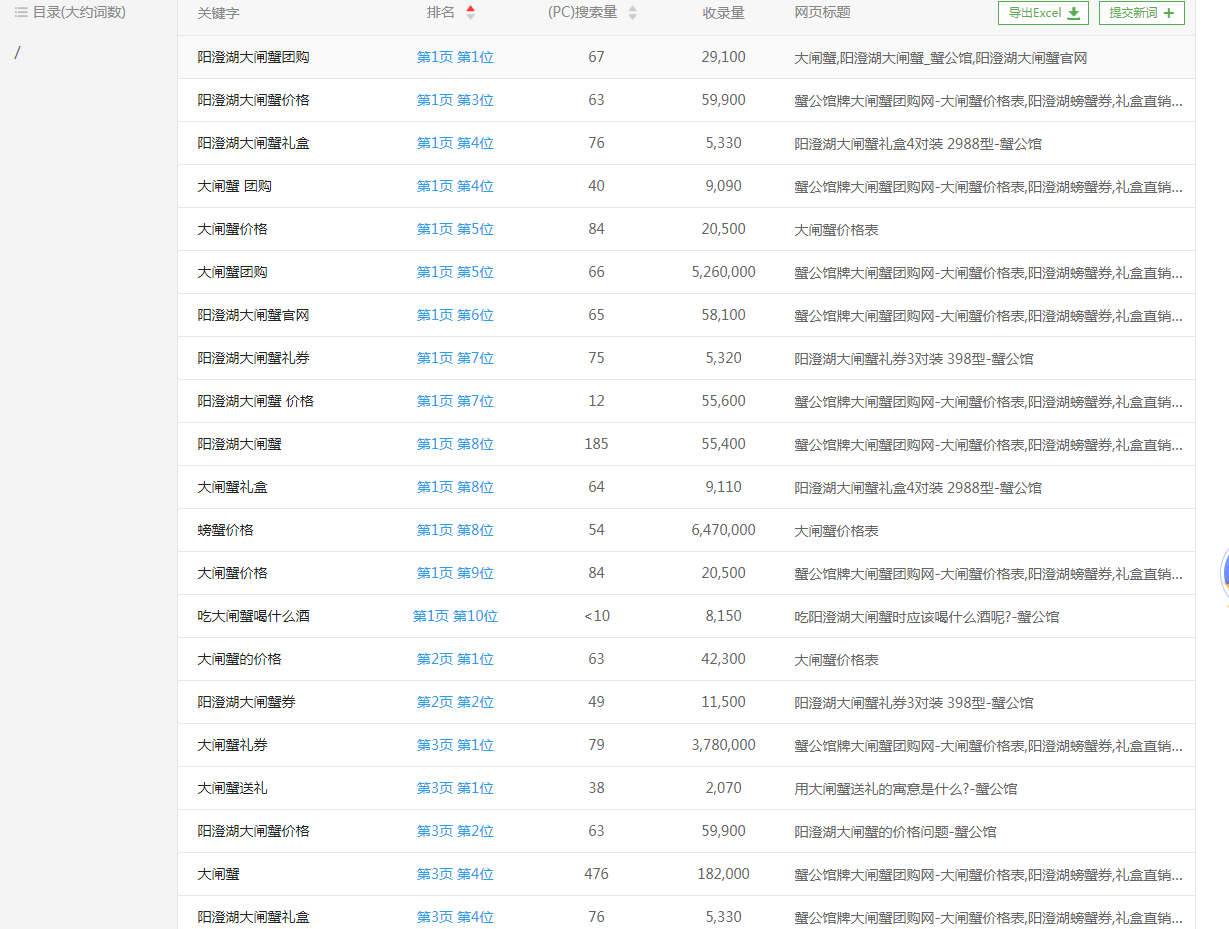Click 收录量 value 3,780,000
Screen dimensions: 1229x929
pyautogui.click(x=723, y=745)
